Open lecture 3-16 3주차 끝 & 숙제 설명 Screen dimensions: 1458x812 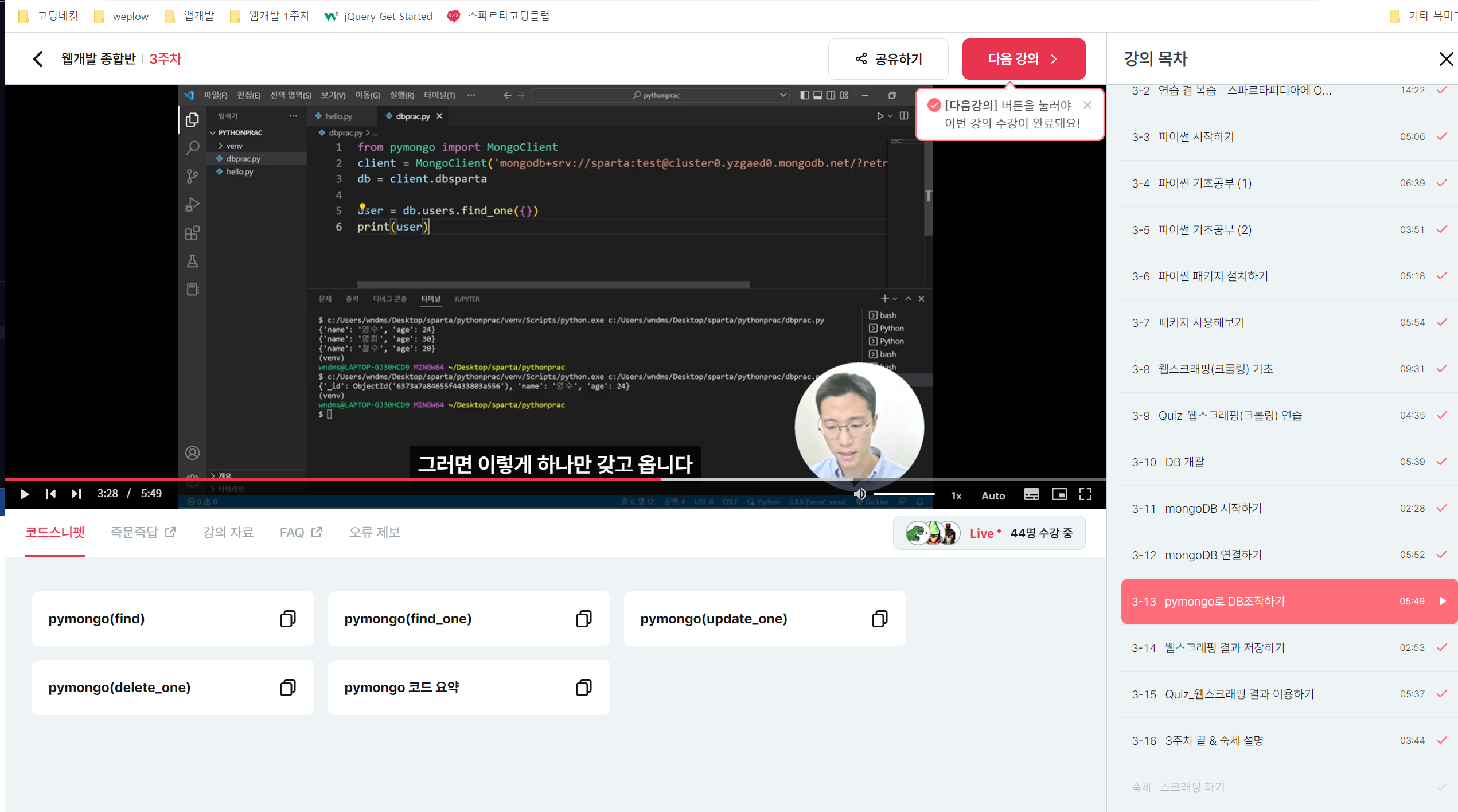click(1289, 741)
